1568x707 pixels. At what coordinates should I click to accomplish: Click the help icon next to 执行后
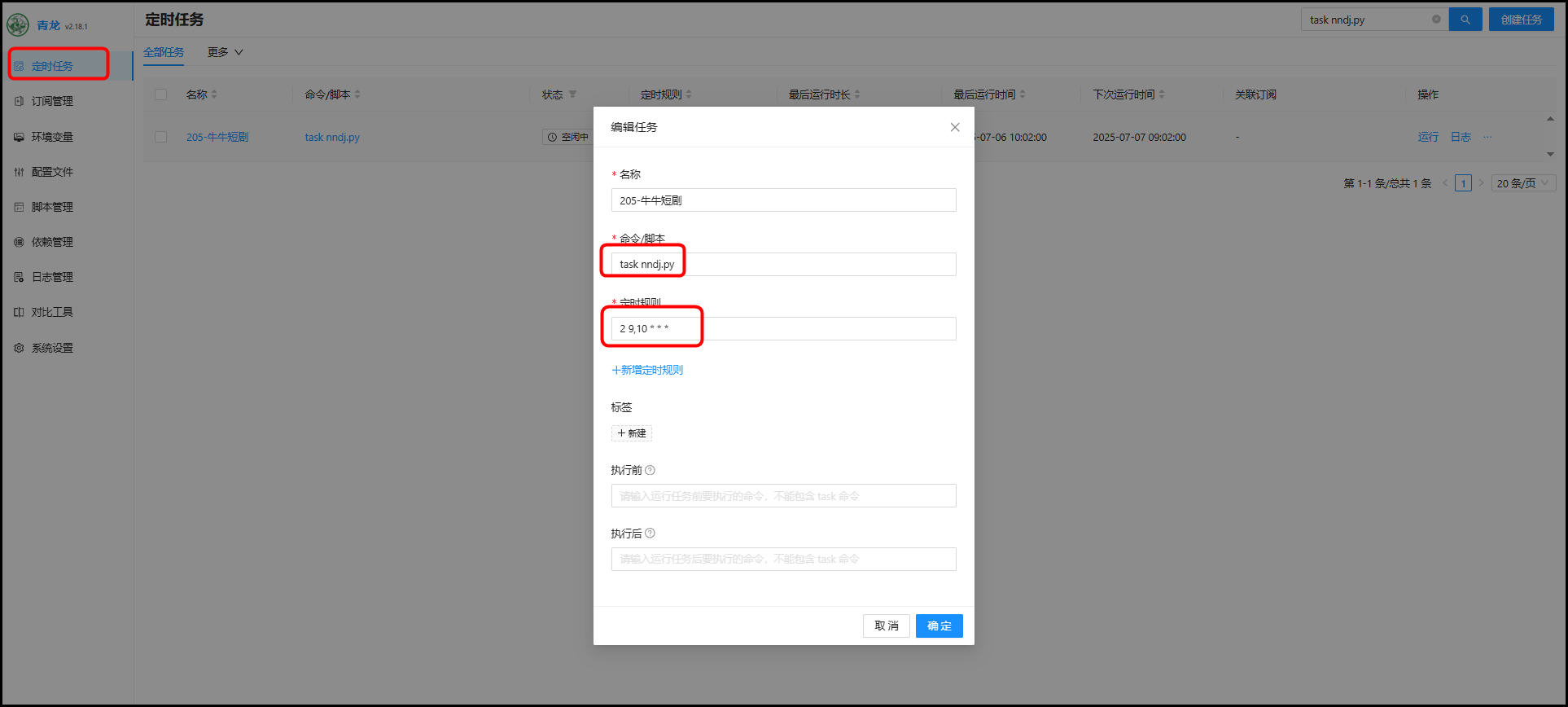click(x=650, y=534)
